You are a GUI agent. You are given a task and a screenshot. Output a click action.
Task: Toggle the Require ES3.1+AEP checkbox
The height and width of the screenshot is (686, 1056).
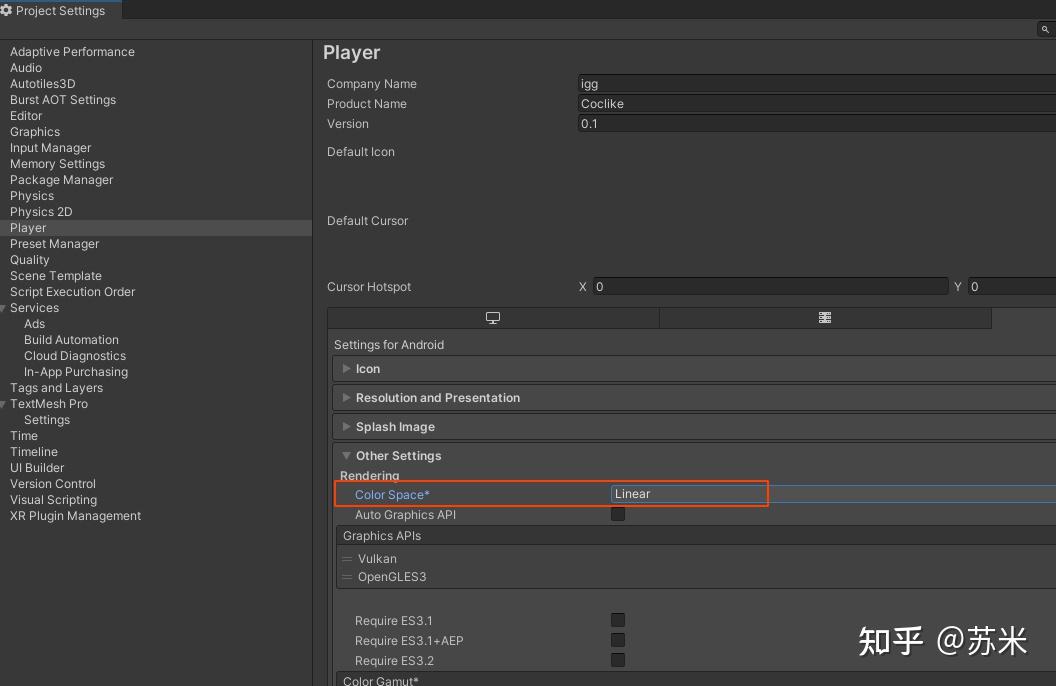click(x=618, y=640)
